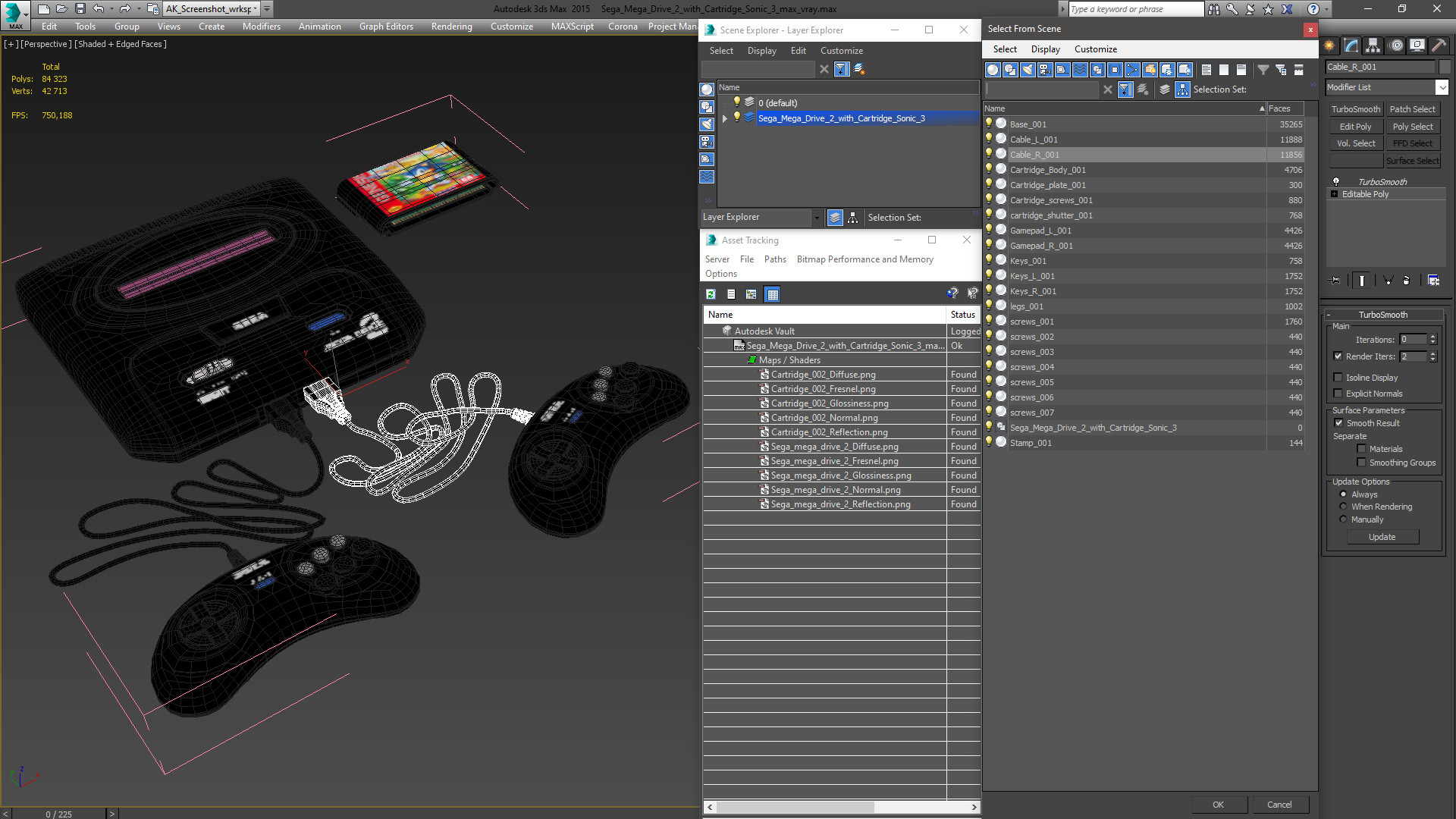Enable Explicit Normals checkbox

tap(1338, 394)
